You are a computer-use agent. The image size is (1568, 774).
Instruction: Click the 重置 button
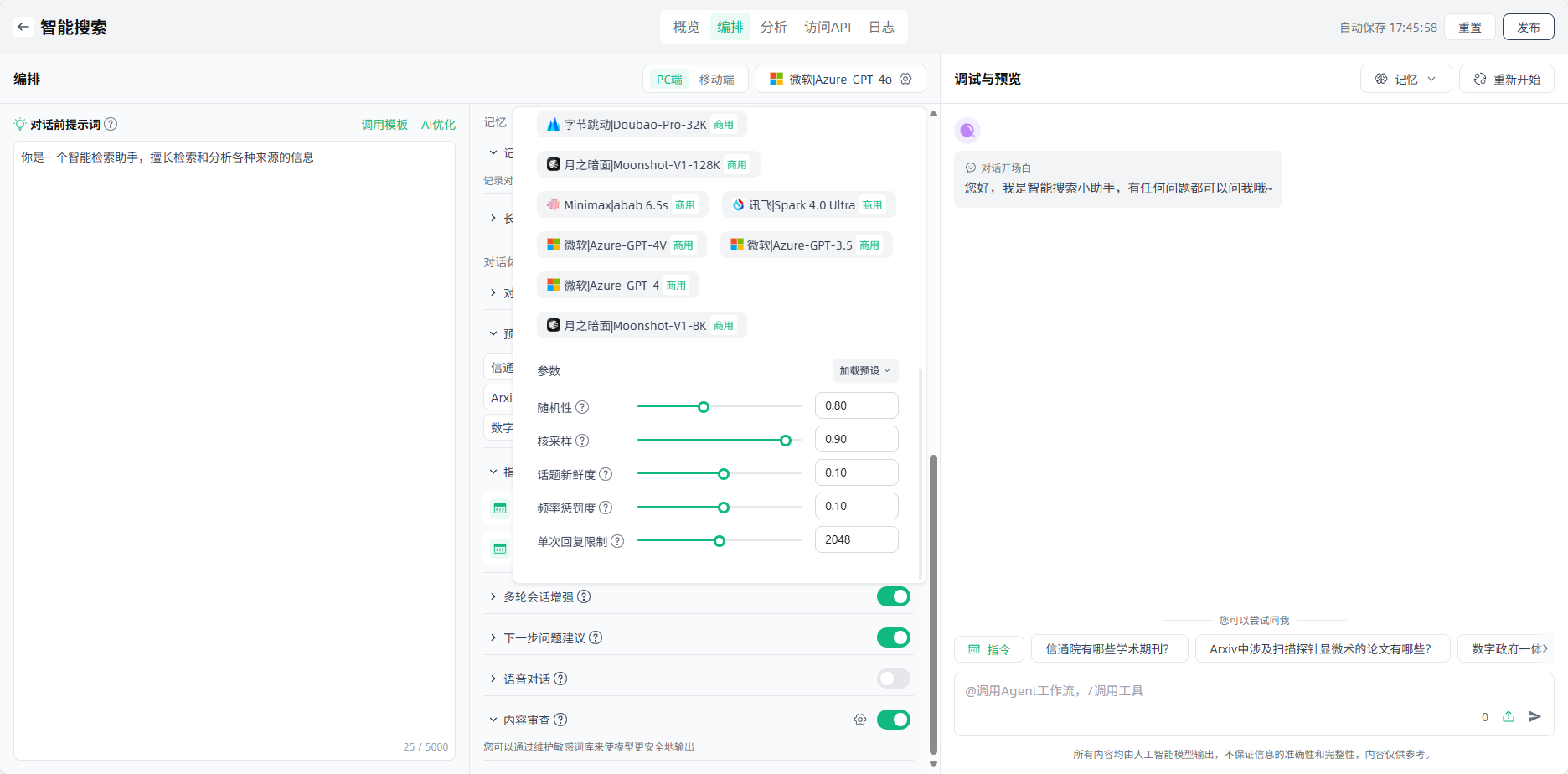click(x=1470, y=27)
